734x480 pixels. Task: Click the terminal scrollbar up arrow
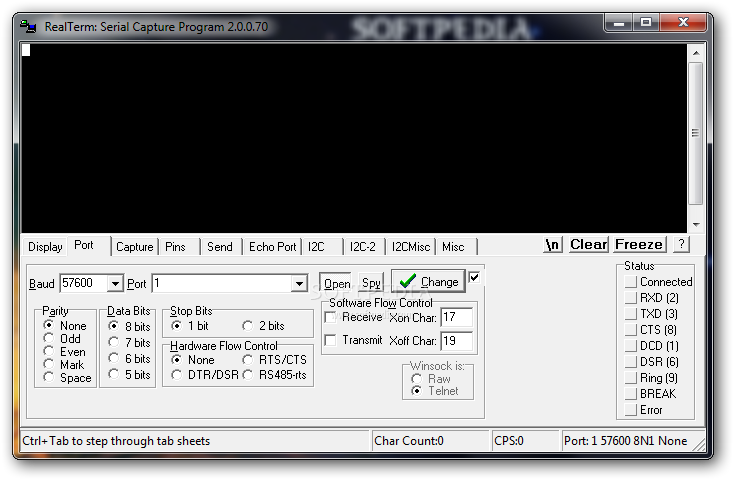coord(696,53)
